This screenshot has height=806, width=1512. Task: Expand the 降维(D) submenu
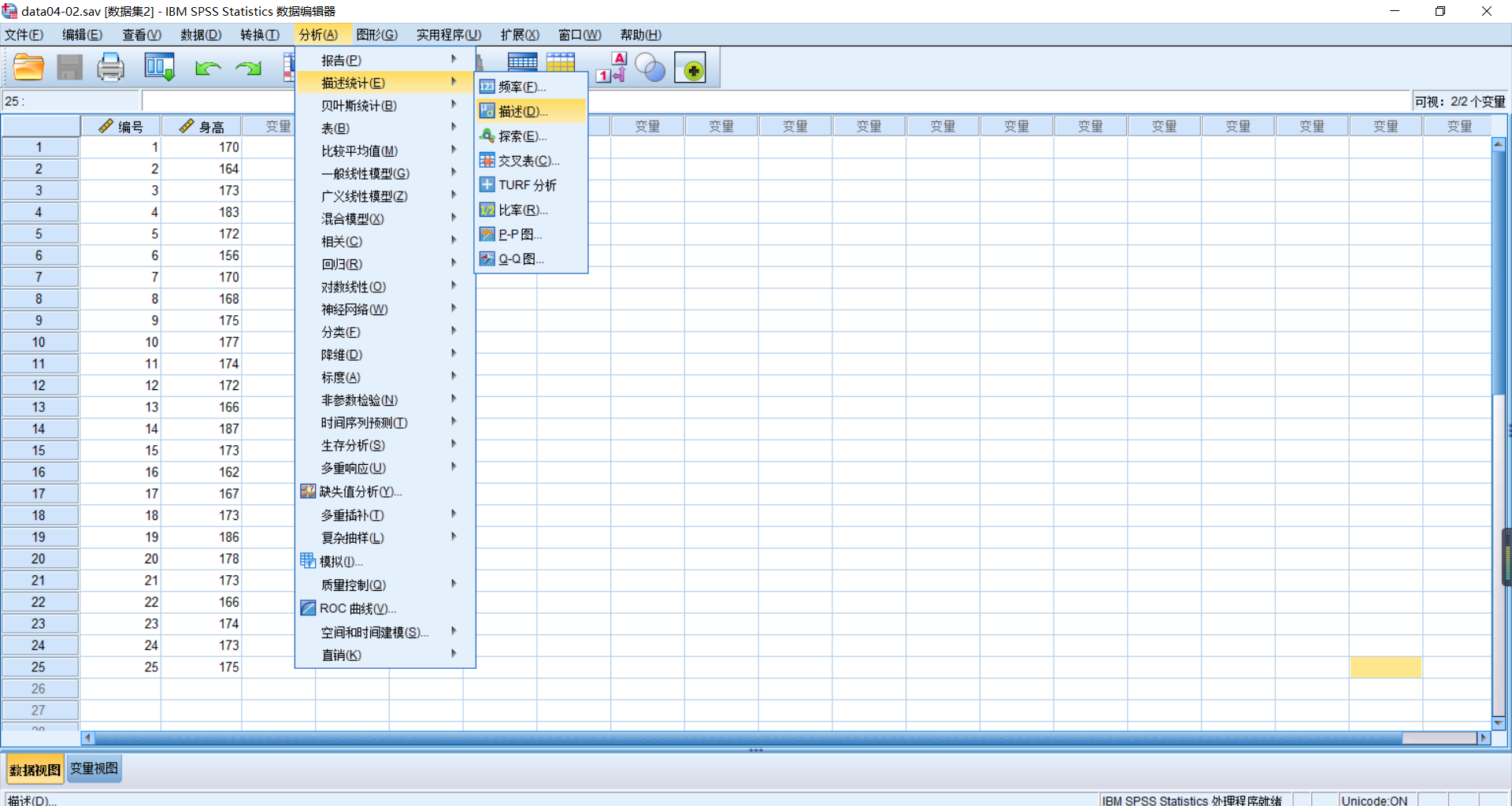pyautogui.click(x=385, y=355)
